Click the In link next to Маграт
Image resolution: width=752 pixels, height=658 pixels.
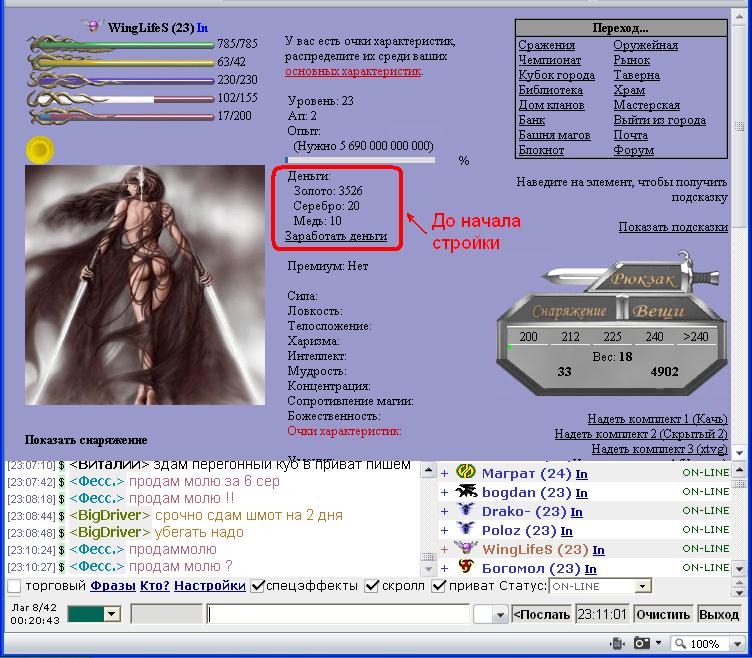point(581,474)
